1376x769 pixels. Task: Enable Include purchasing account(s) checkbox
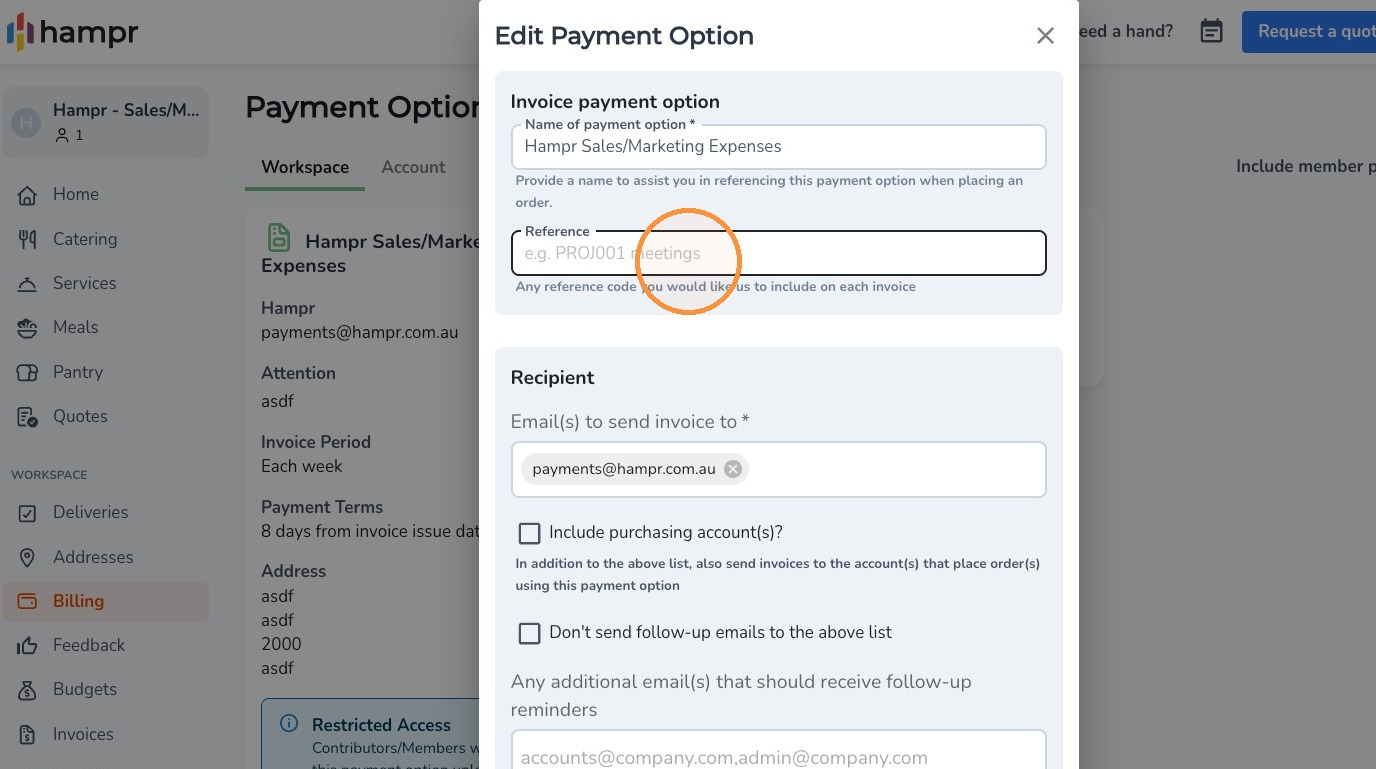tap(529, 533)
